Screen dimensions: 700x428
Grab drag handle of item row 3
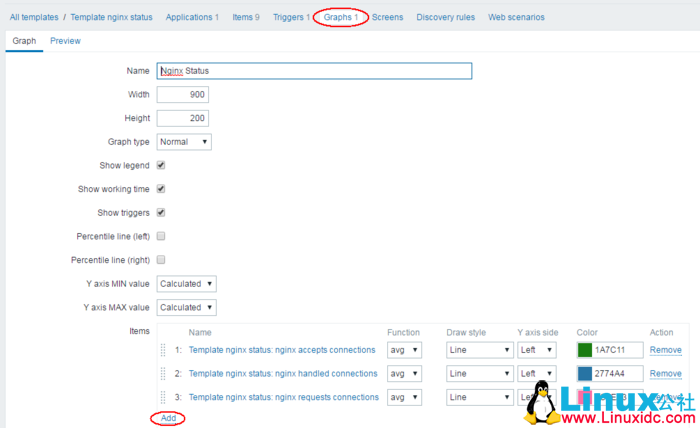(163, 397)
